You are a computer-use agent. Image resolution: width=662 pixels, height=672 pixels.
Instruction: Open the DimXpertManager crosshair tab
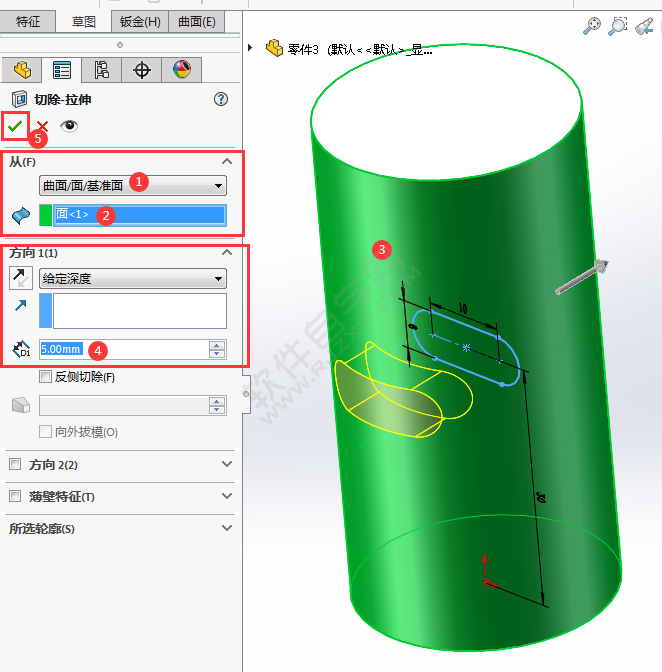[141, 70]
